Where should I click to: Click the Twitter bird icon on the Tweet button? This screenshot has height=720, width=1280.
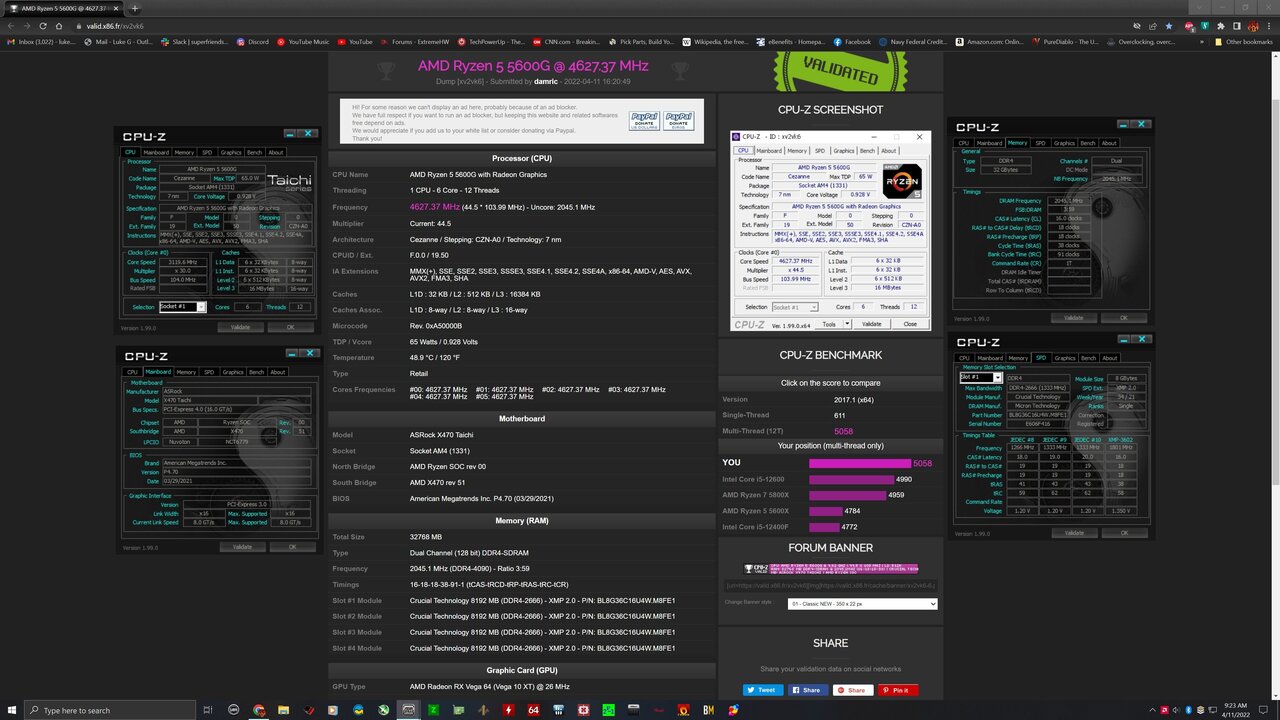coord(752,690)
